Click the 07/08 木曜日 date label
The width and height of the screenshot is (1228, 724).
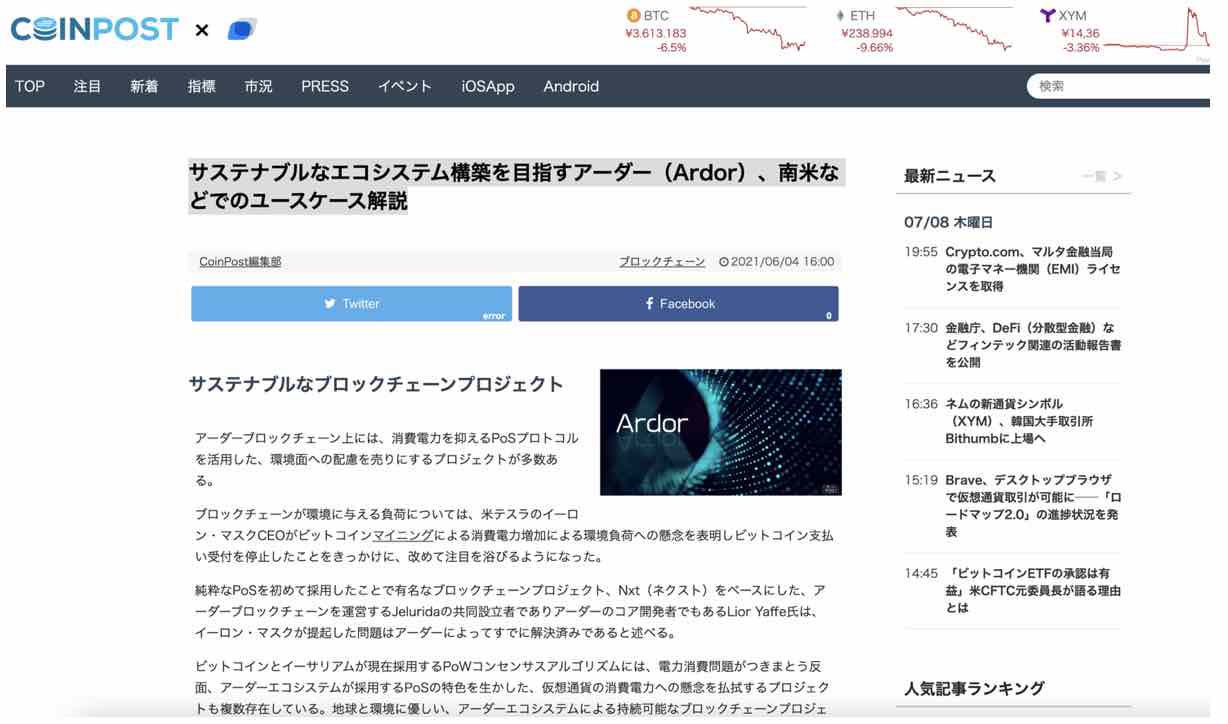point(948,222)
